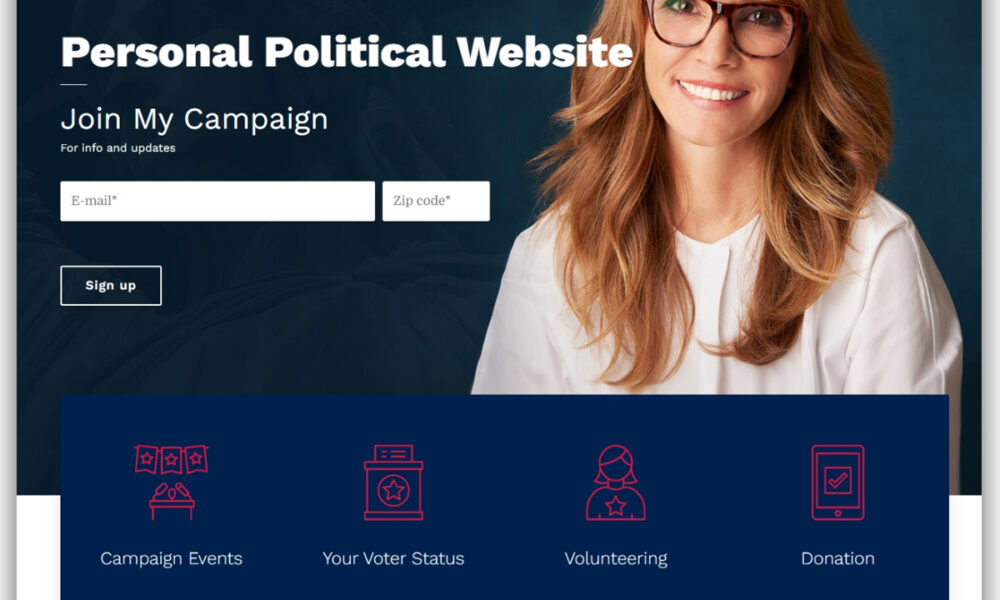Click the checkmark on the tablet screen icon
This screenshot has height=600, width=1000.
click(837, 479)
